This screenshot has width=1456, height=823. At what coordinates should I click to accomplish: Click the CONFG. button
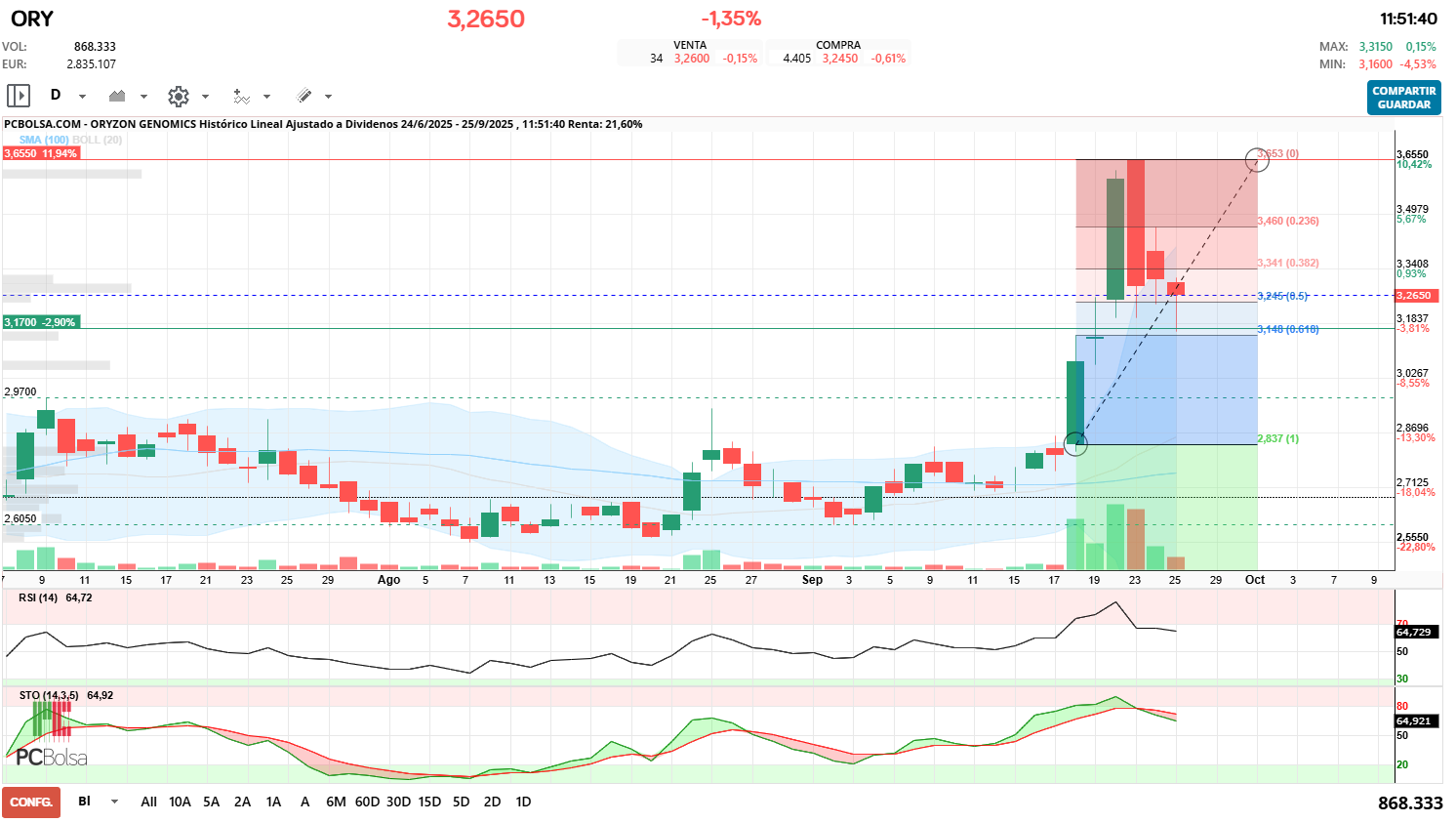(x=31, y=802)
